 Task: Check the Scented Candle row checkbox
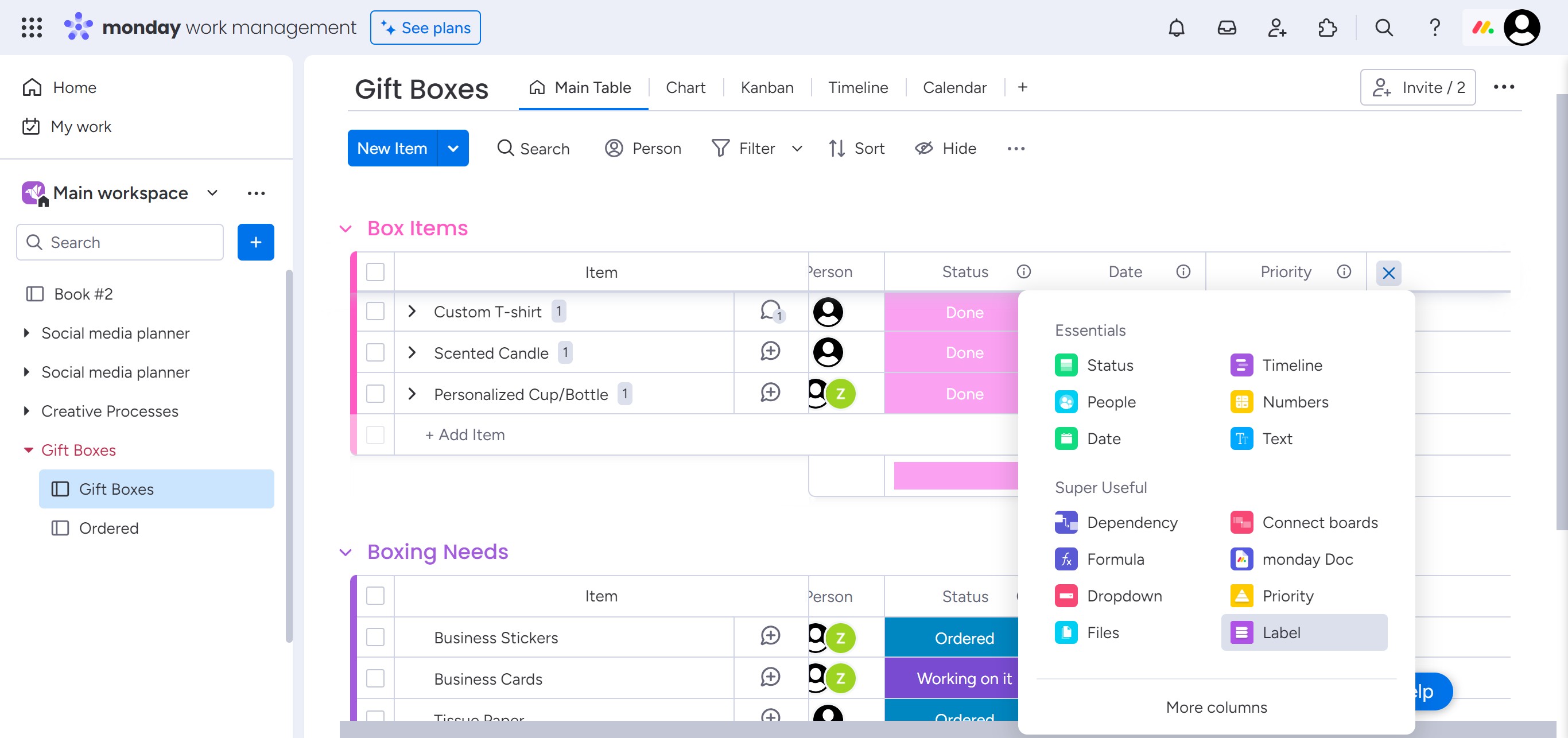click(375, 352)
